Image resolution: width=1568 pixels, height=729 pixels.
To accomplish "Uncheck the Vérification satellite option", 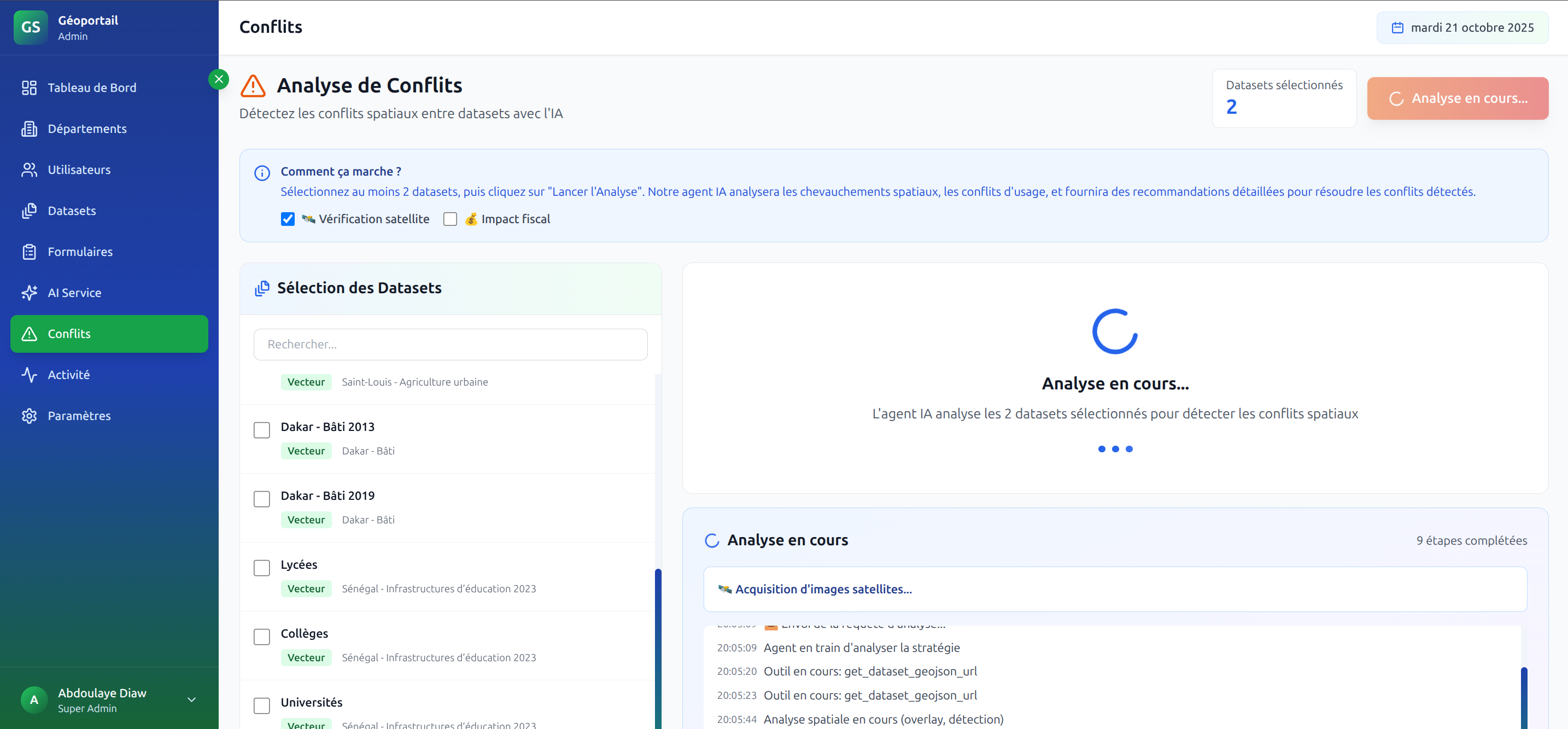I will coord(288,219).
